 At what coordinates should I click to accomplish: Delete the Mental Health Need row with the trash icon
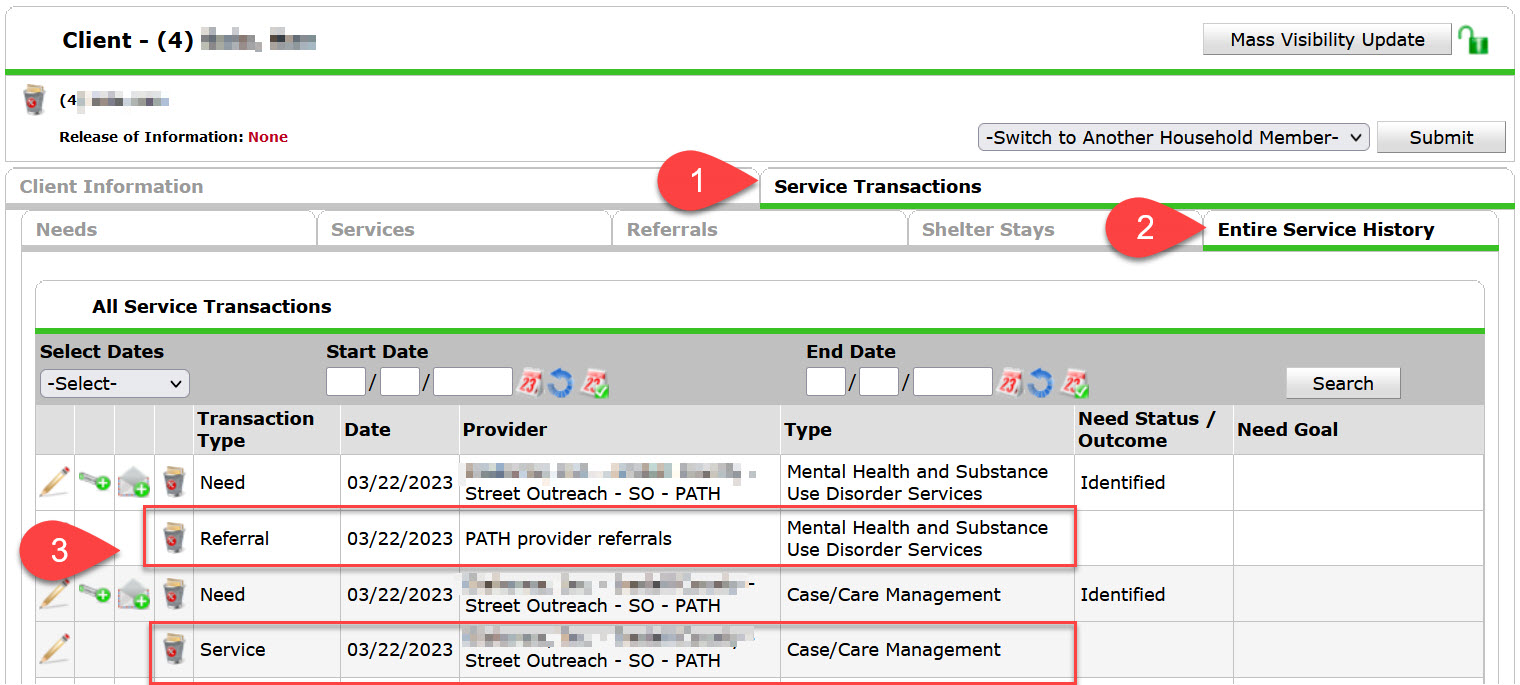[175, 482]
